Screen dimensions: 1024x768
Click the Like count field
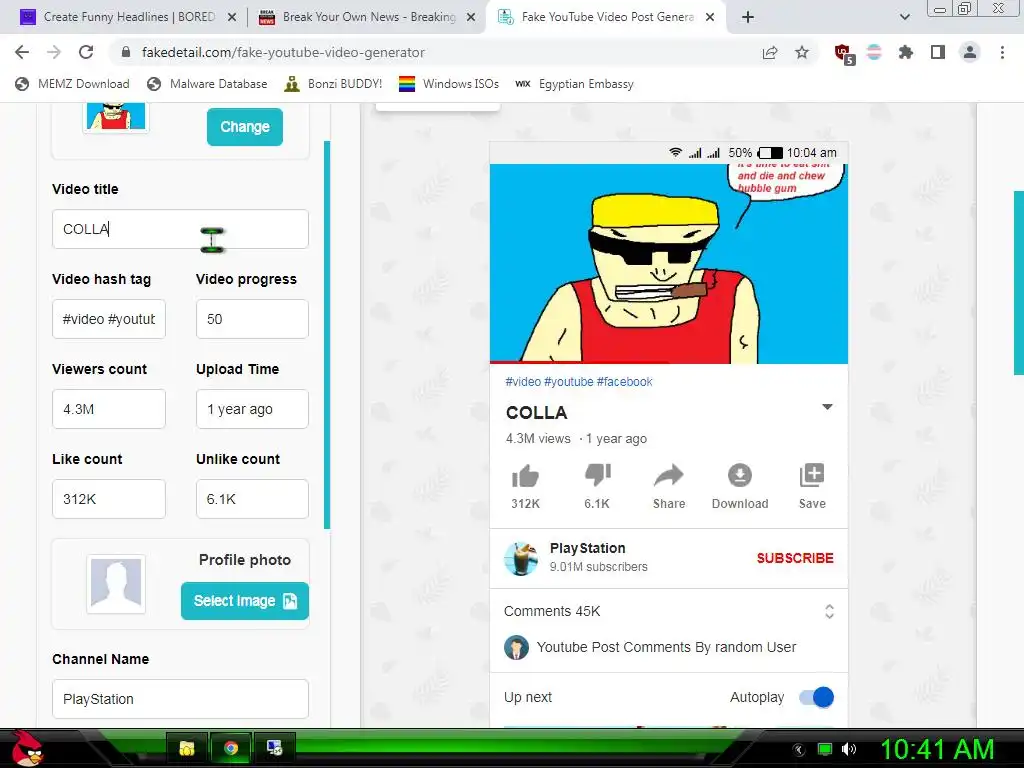click(x=108, y=499)
